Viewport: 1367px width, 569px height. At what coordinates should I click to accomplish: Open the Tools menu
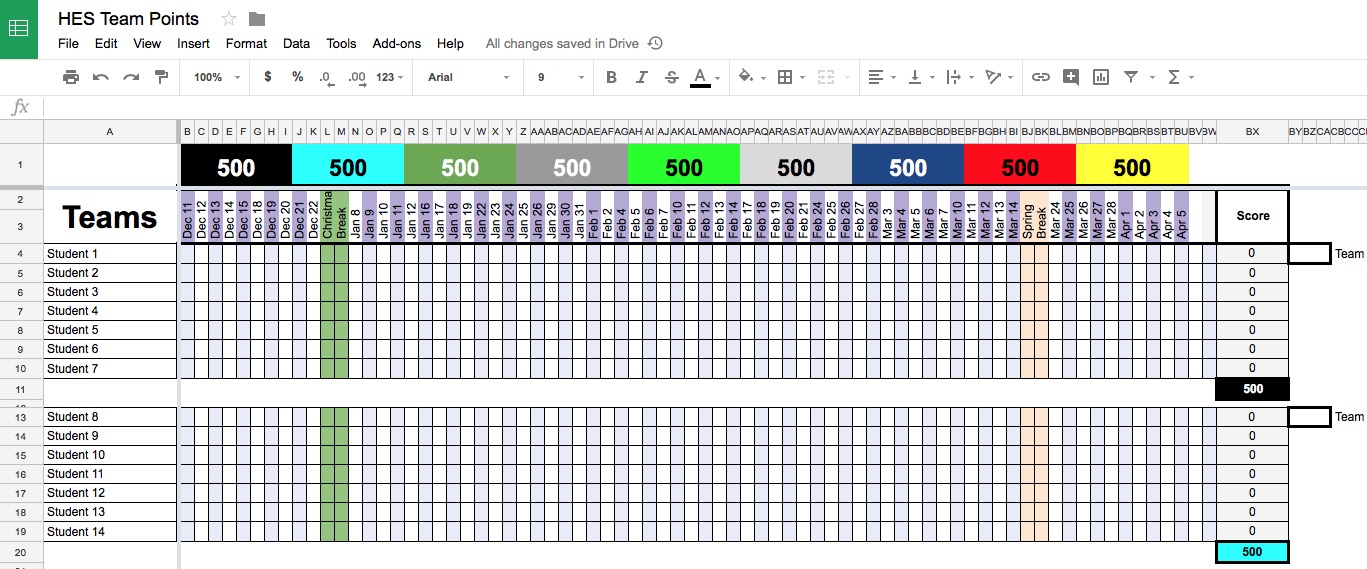341,44
